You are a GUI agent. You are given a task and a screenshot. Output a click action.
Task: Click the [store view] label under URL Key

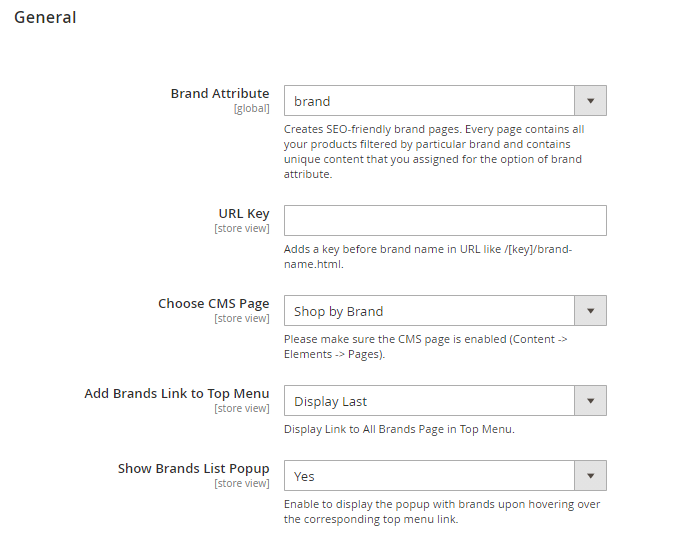tap(241, 228)
